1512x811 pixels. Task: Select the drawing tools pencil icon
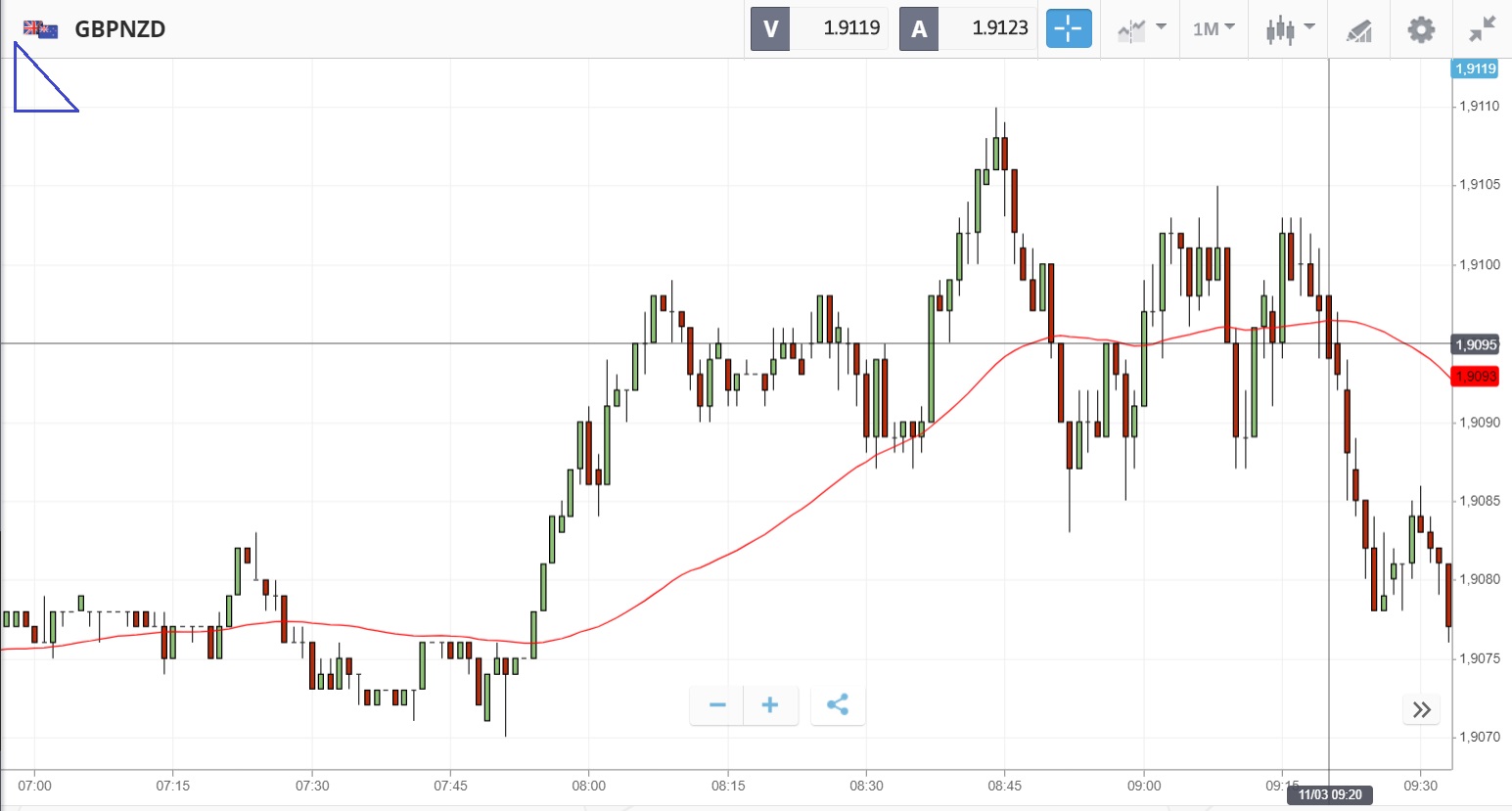[x=1358, y=30]
